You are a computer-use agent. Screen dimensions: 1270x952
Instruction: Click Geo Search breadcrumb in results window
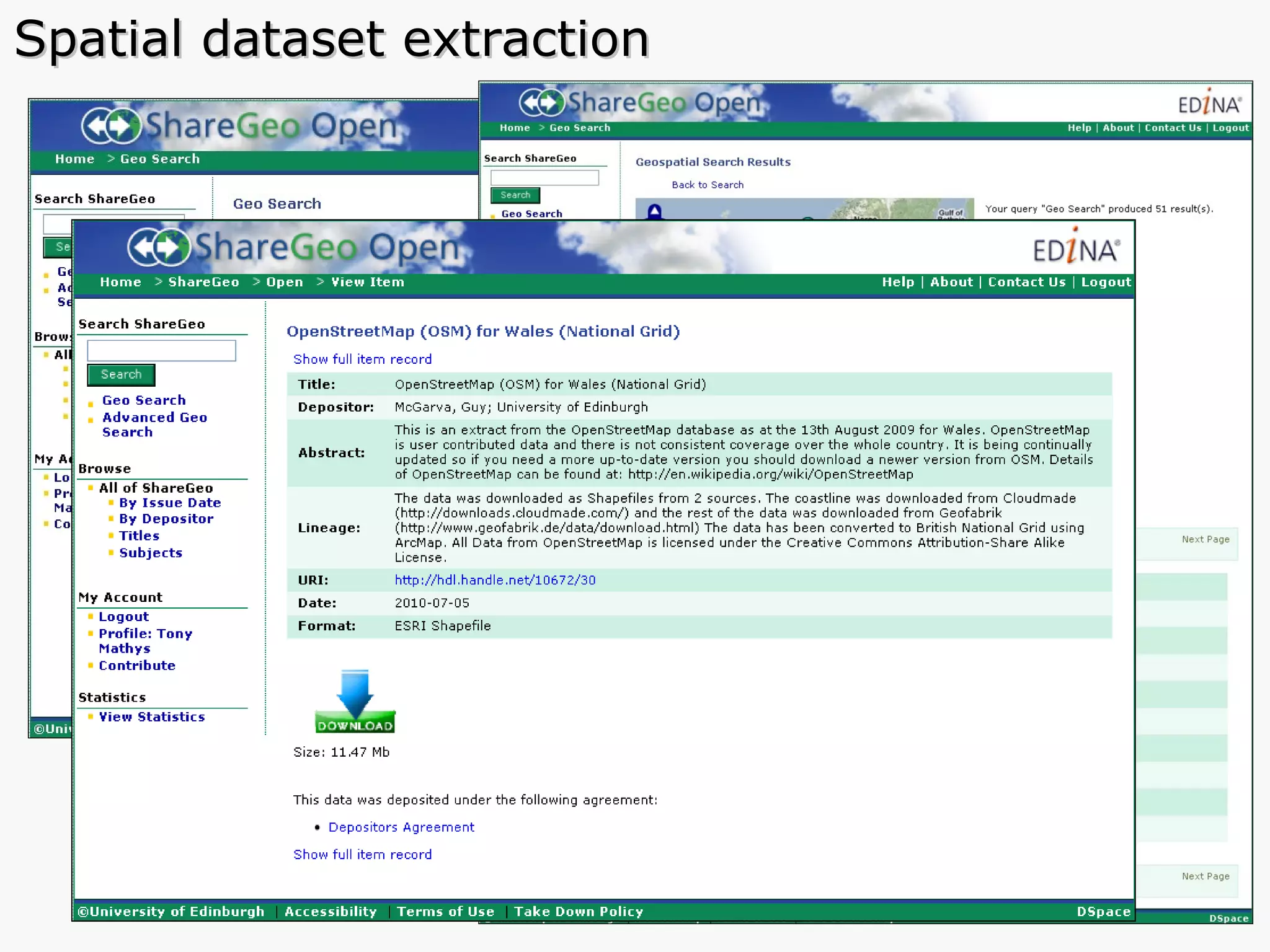pyautogui.click(x=580, y=128)
